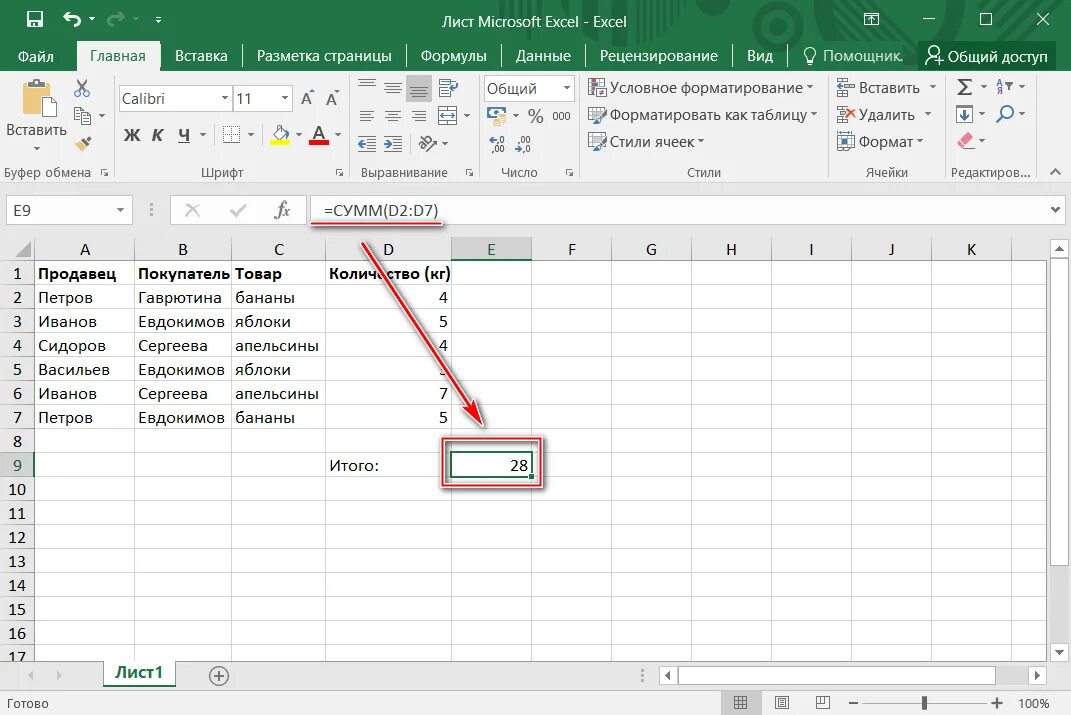The image size is (1071, 715).
Task: Open Форматировать как таблицу dropdown
Action: pyautogui.click(x=703, y=115)
